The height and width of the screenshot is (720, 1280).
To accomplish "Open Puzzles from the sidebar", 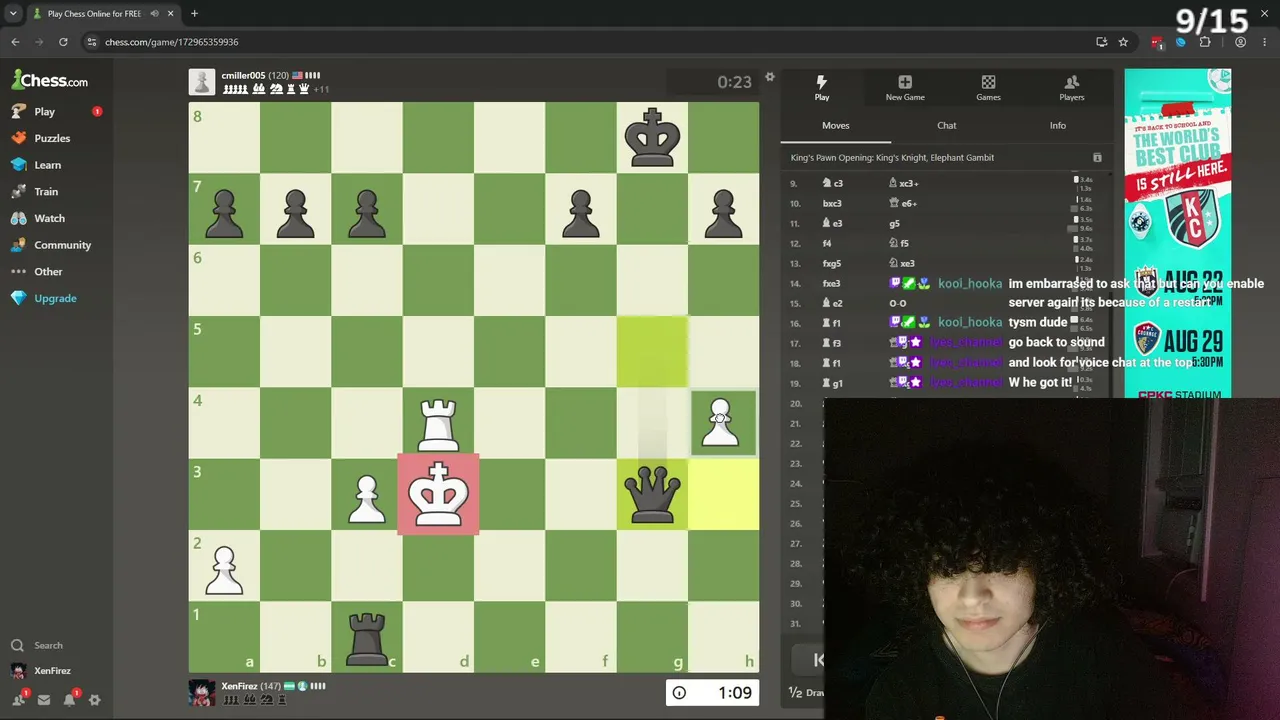I will click(52, 138).
